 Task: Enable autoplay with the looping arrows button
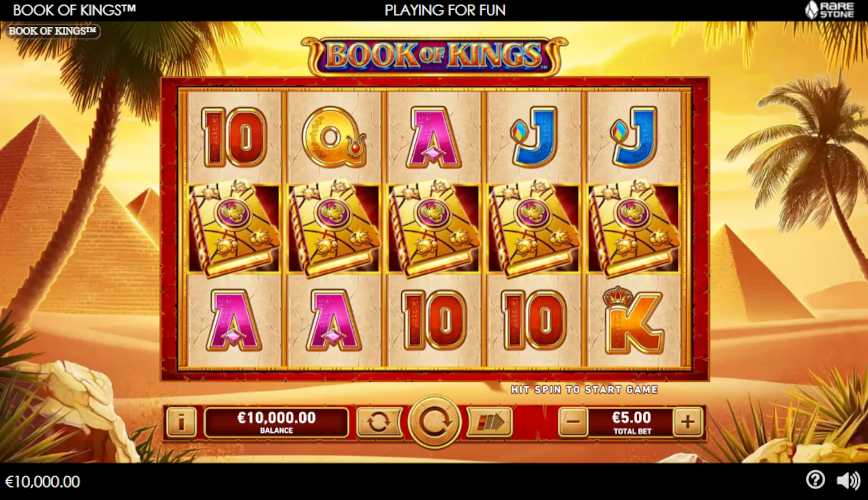[x=379, y=422]
